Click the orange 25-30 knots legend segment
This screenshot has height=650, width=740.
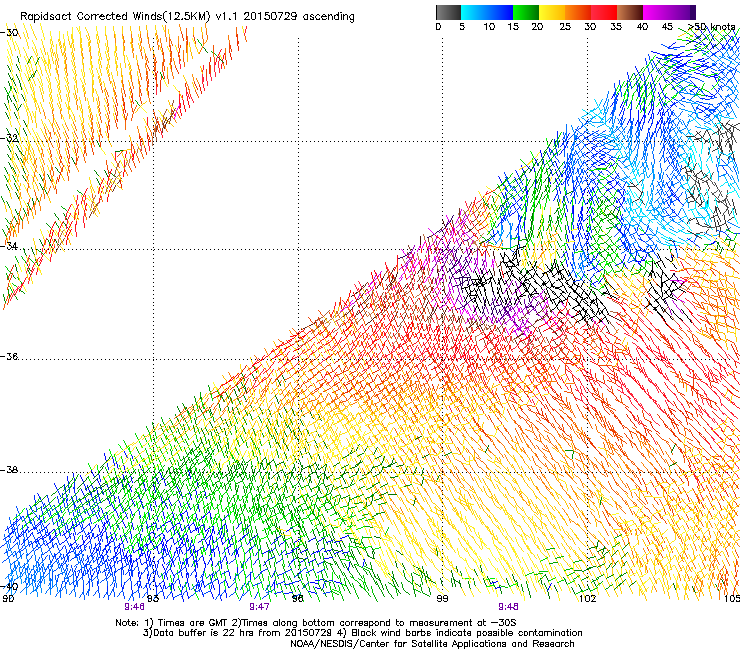pos(578,12)
